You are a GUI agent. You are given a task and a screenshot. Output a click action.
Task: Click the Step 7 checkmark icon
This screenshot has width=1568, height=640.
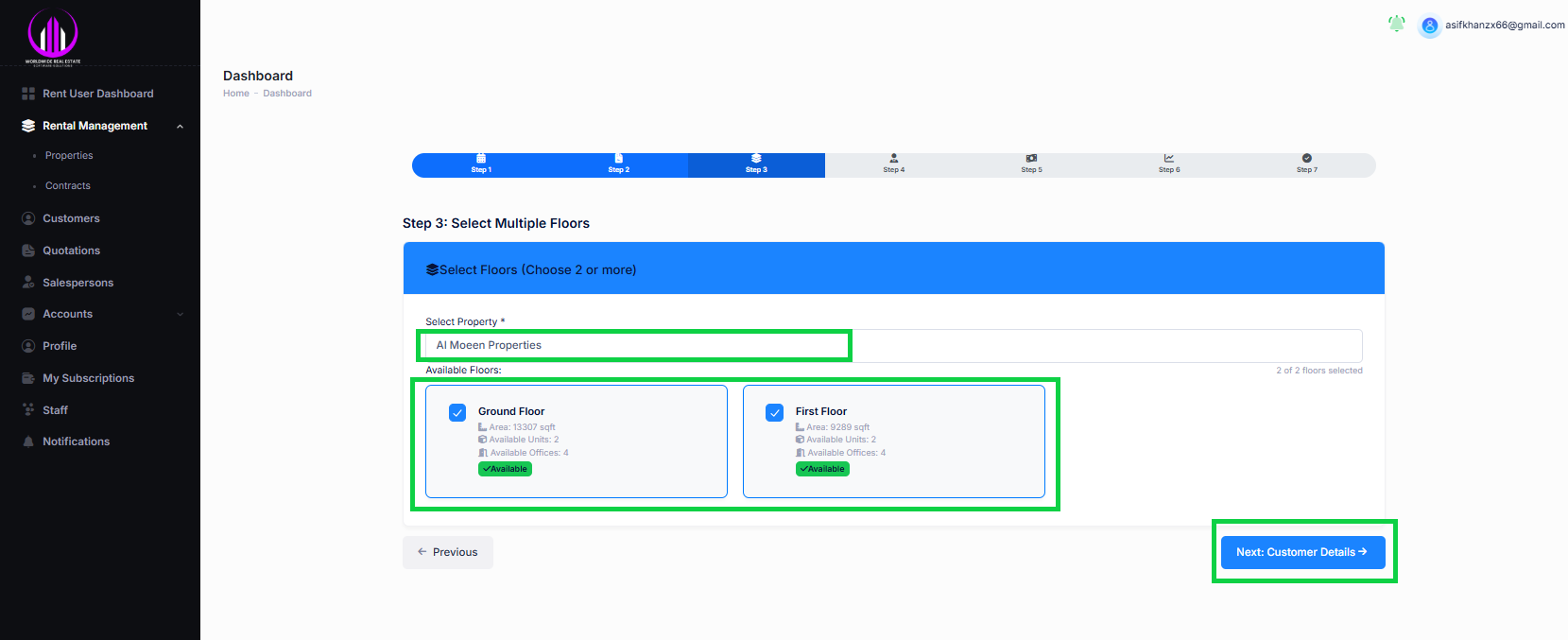(x=1306, y=159)
